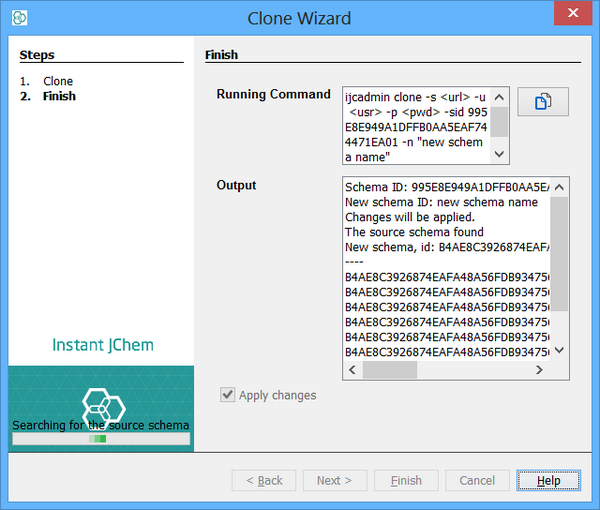Image resolution: width=600 pixels, height=510 pixels.
Task: Click the Output horizontal scrollbar thumb
Action: (389, 370)
